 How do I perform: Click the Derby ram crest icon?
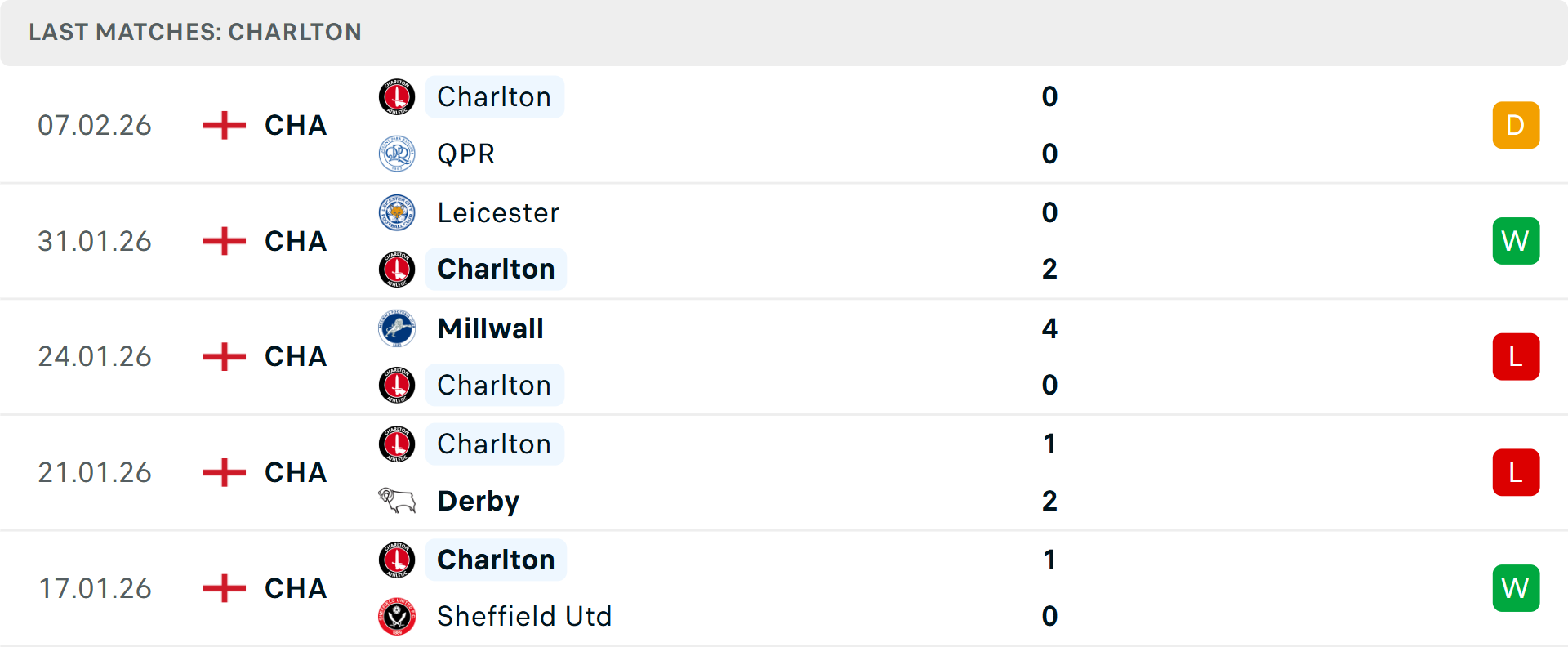(x=397, y=500)
